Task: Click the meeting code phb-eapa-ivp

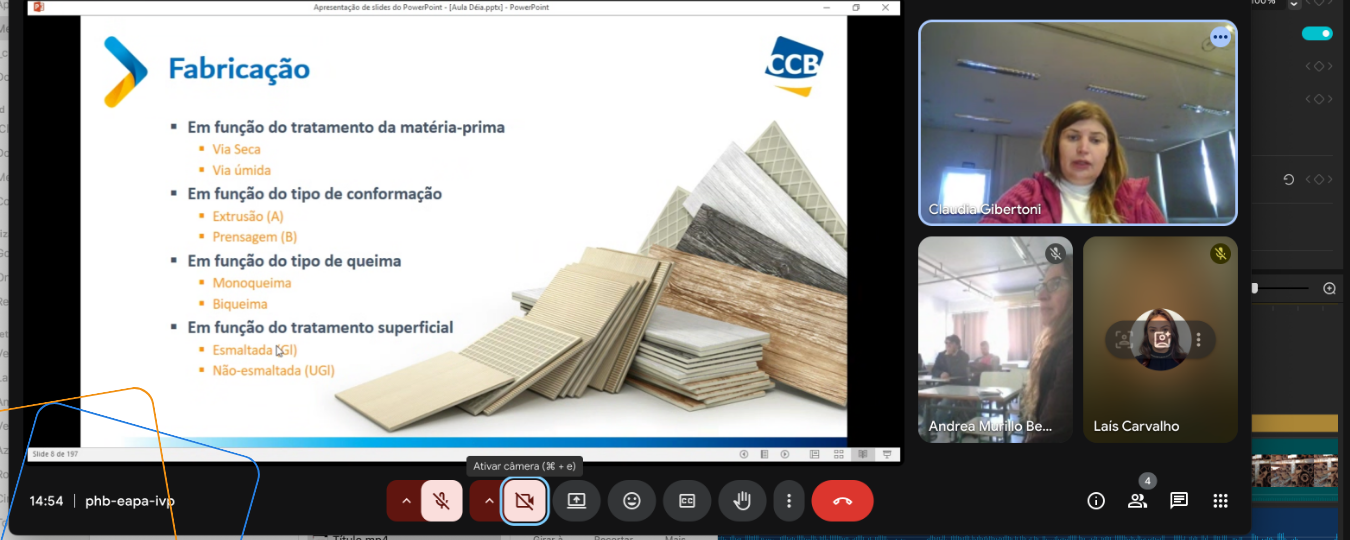Action: 130,501
